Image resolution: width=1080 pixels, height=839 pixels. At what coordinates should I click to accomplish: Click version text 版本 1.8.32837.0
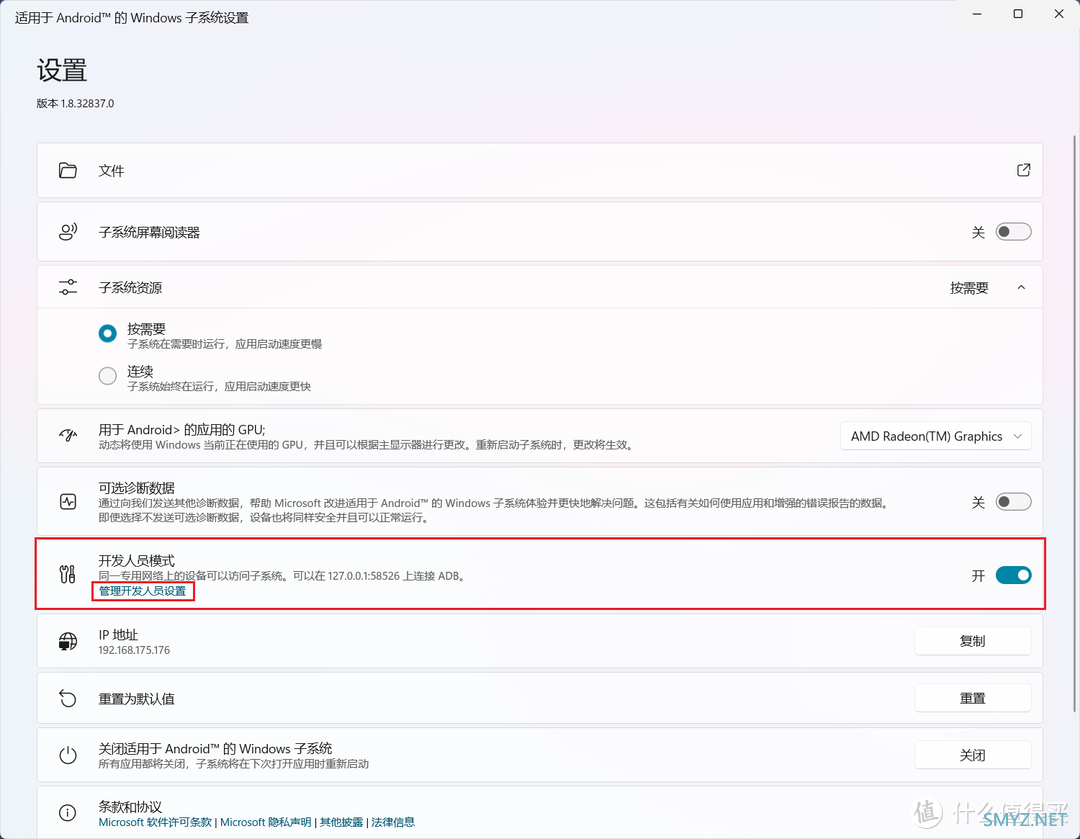(75, 103)
